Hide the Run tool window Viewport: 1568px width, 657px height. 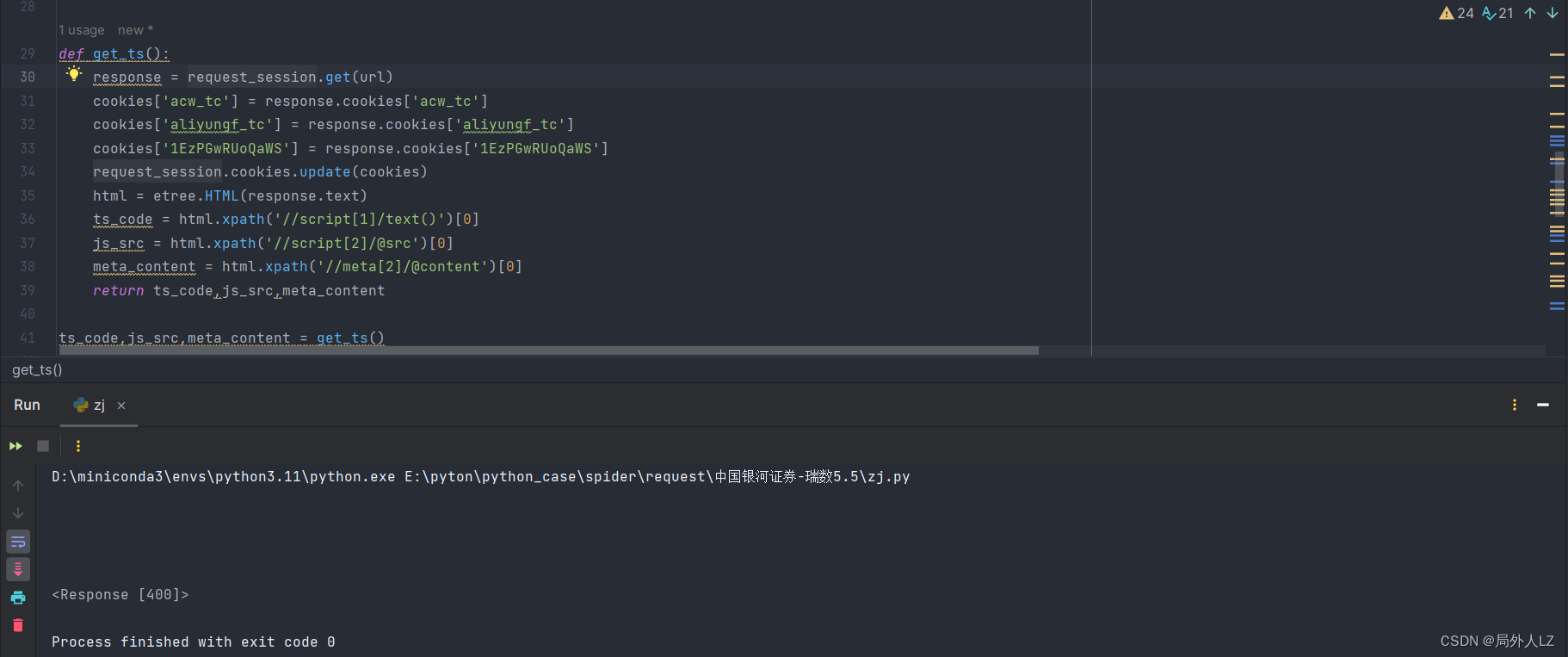[x=1543, y=405]
